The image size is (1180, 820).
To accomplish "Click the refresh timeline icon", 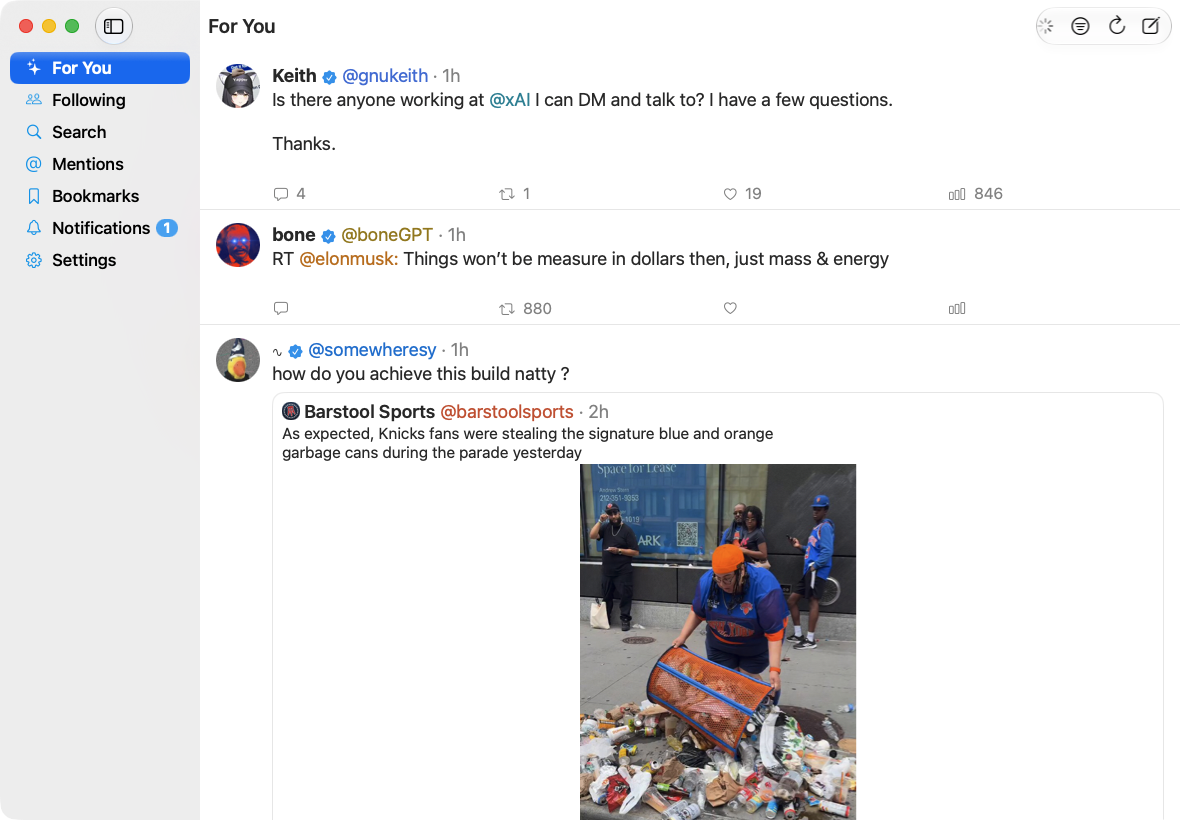I will (1117, 26).
